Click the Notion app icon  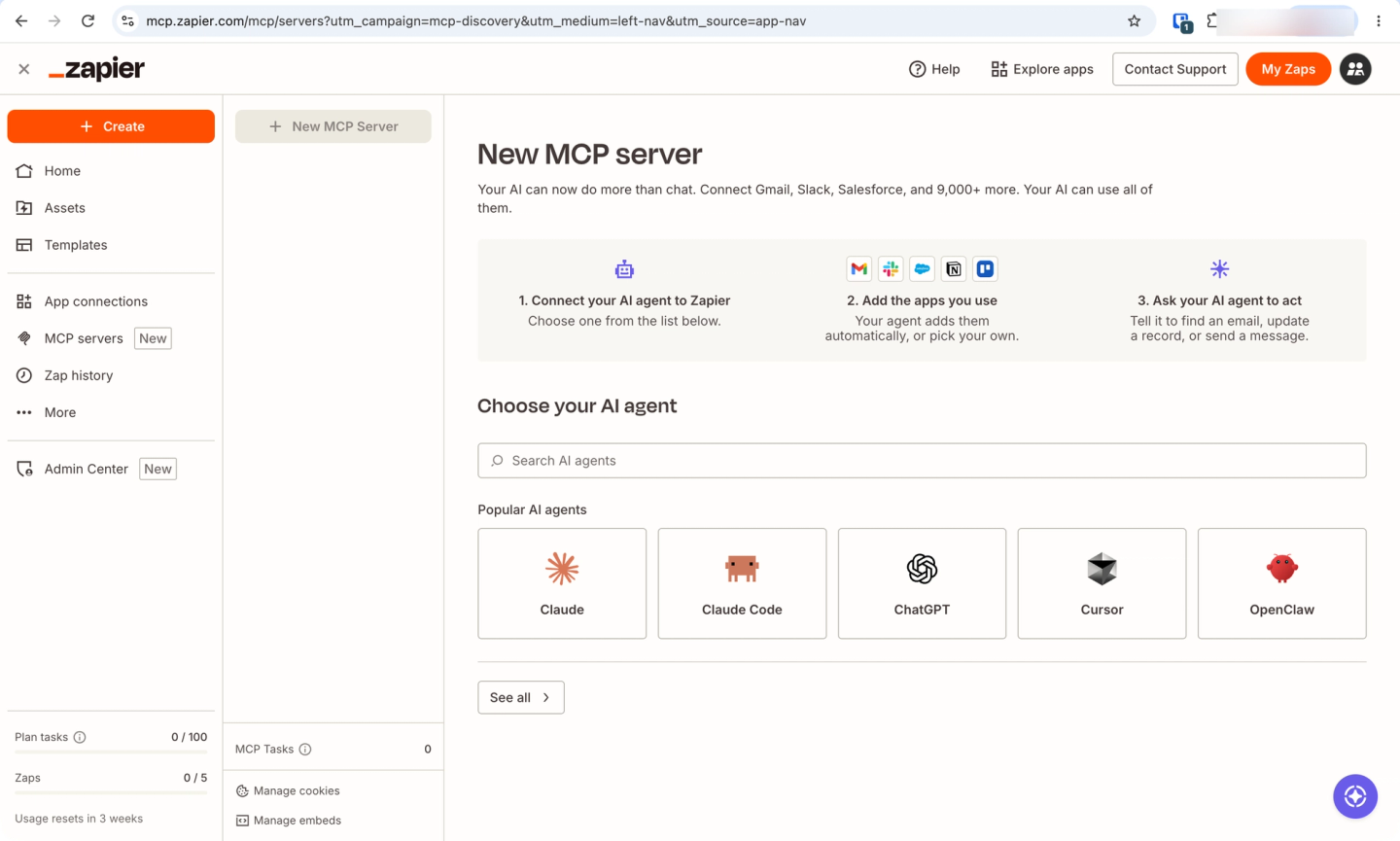954,269
